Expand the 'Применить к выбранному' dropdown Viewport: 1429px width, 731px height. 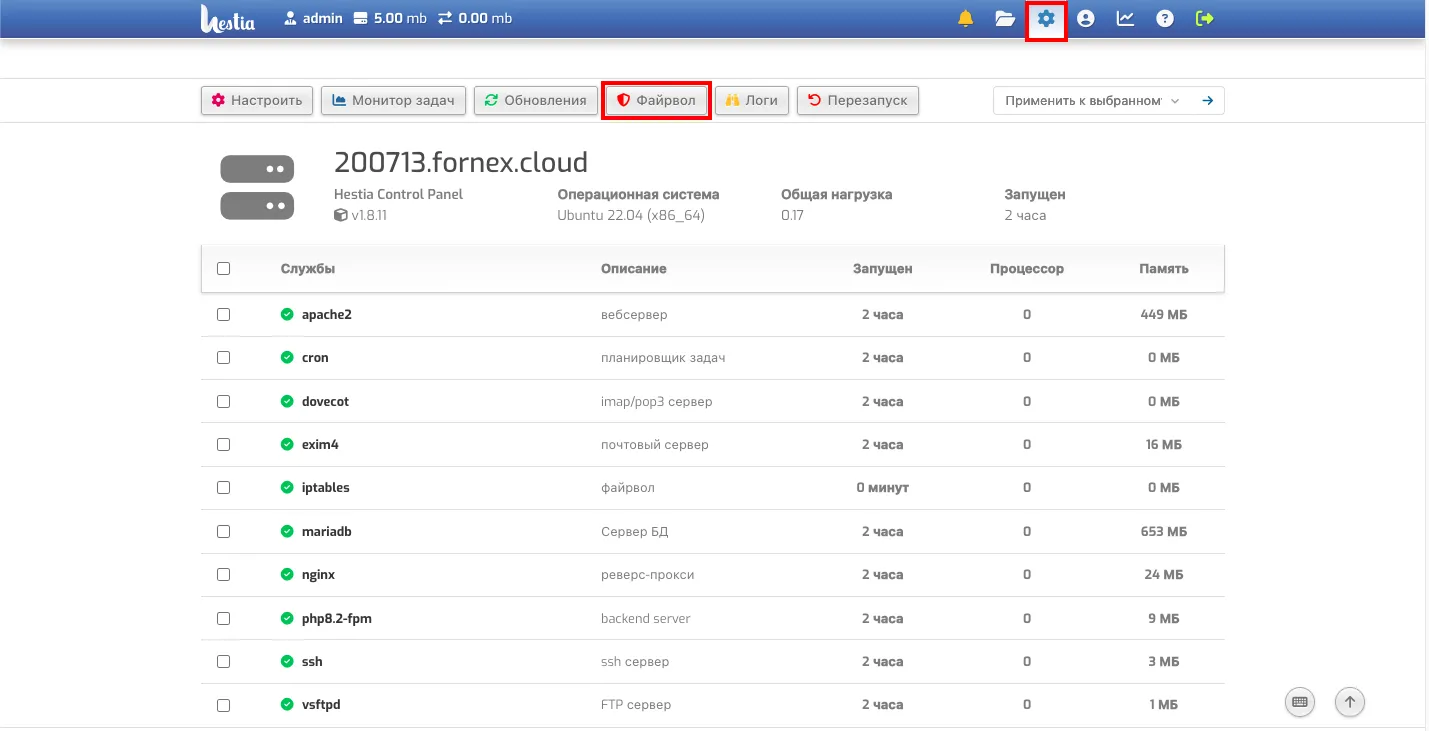pyautogui.click(x=1090, y=101)
